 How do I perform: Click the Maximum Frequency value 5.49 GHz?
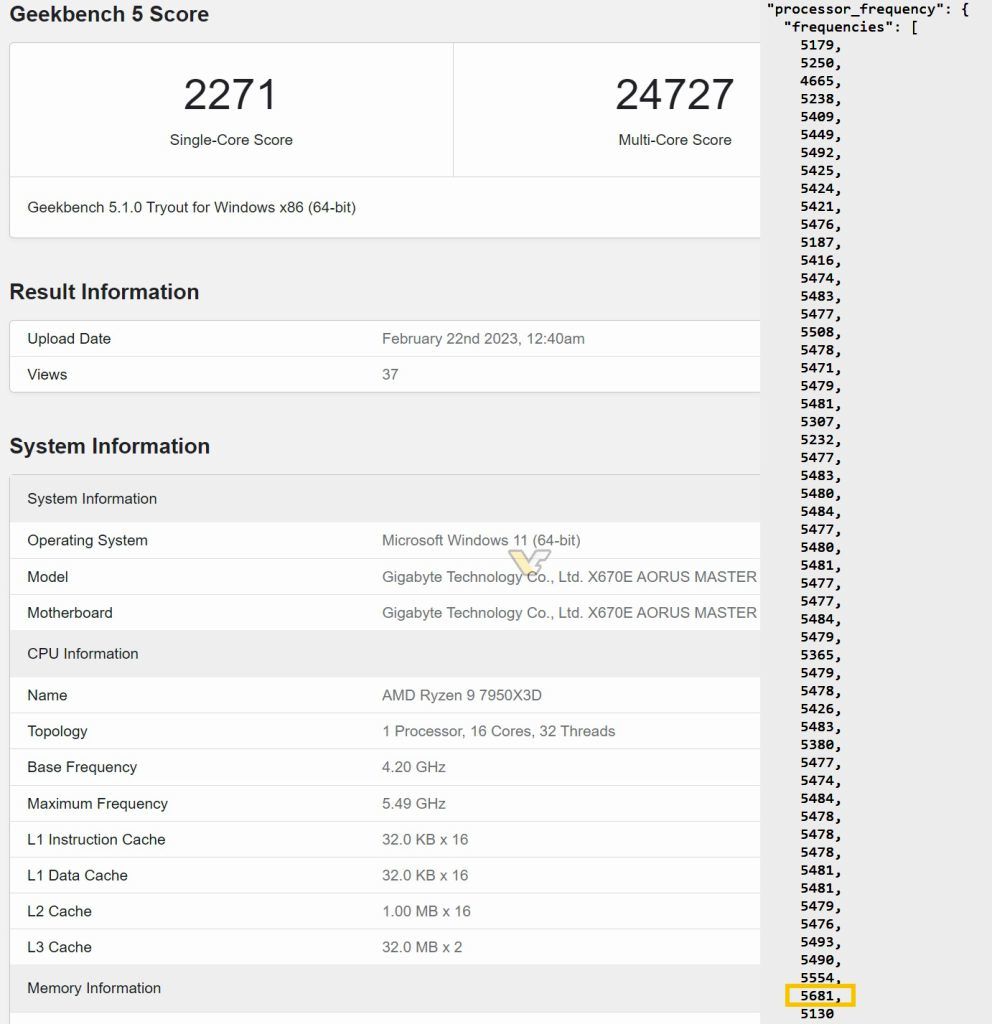(412, 803)
